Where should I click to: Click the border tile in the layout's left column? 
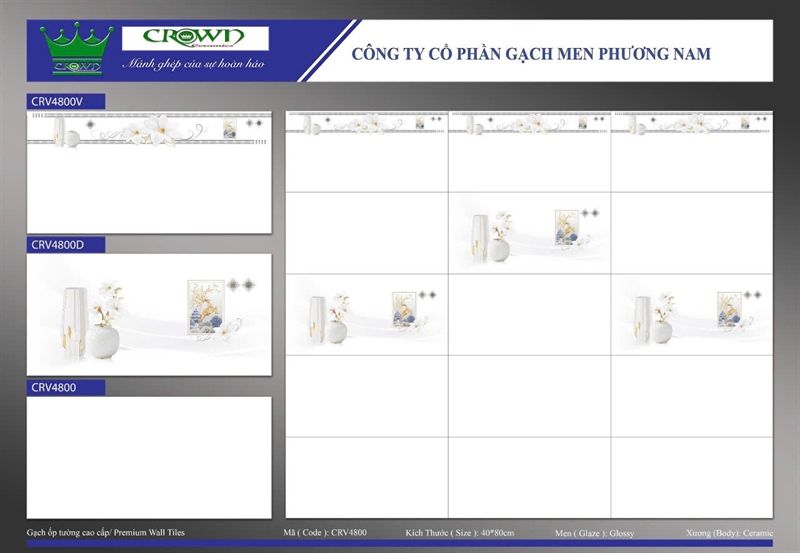pos(367,152)
